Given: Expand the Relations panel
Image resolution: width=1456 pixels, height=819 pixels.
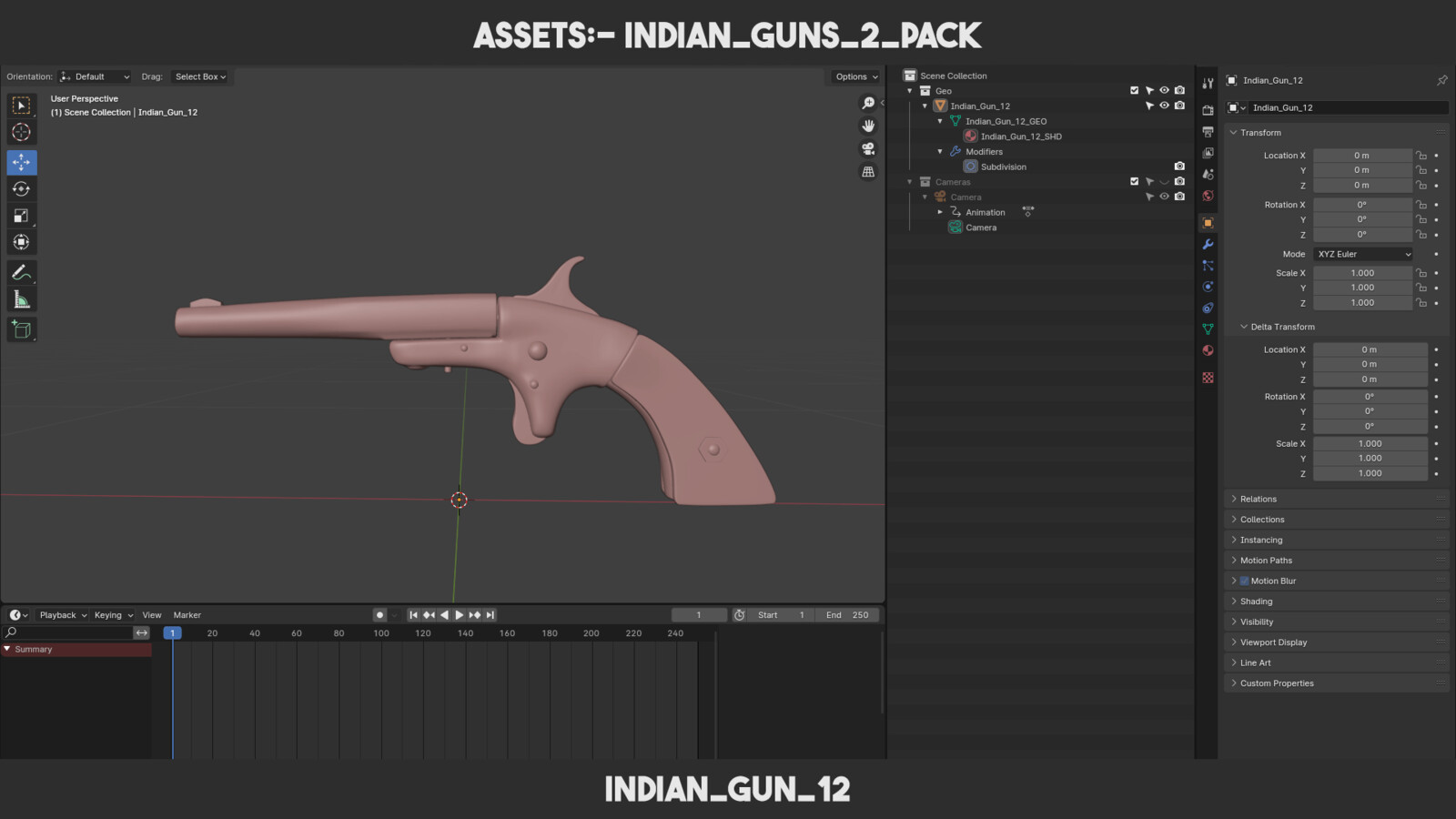Looking at the screenshot, I should [1259, 499].
